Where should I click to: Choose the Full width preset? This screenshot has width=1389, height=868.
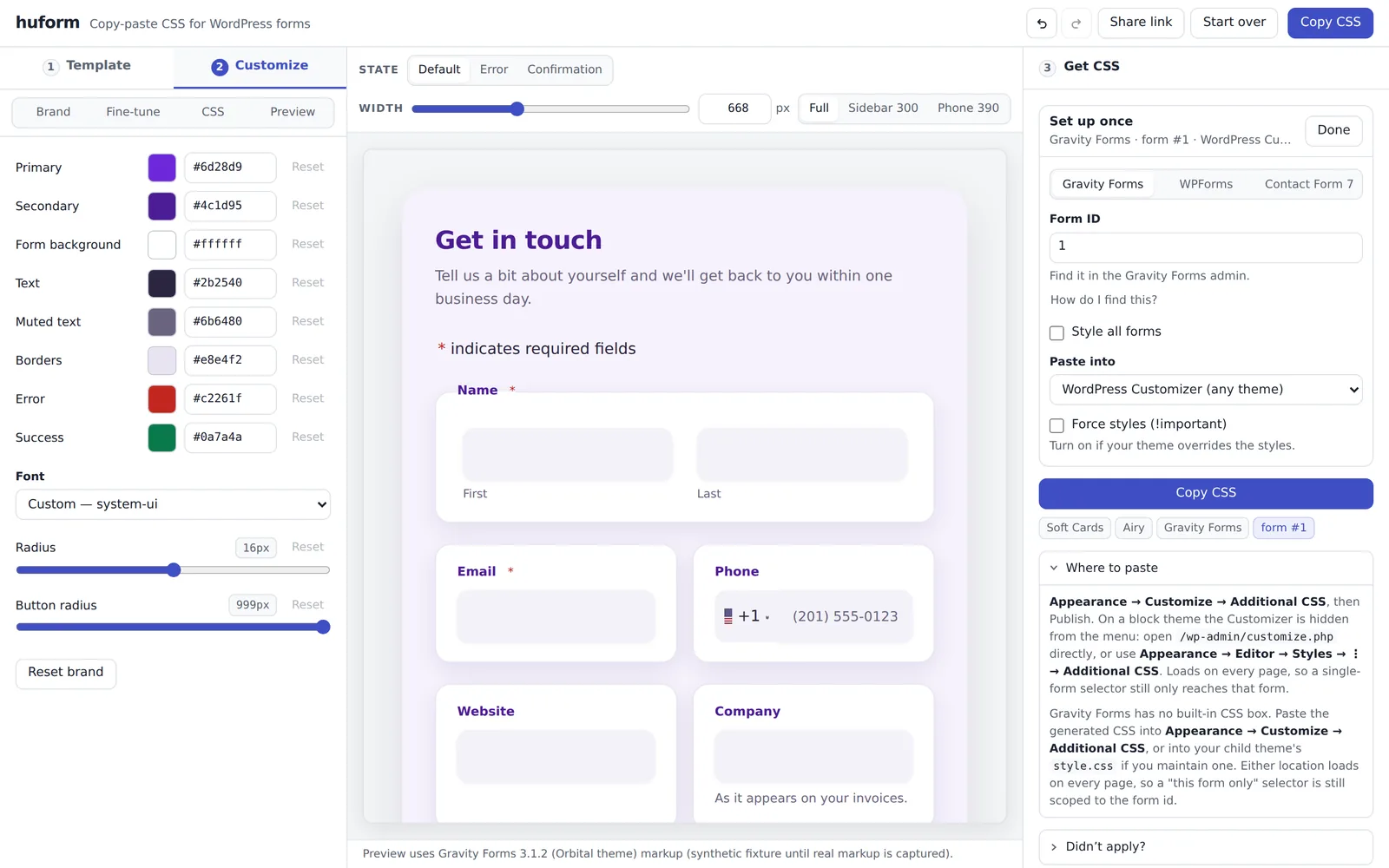click(819, 108)
